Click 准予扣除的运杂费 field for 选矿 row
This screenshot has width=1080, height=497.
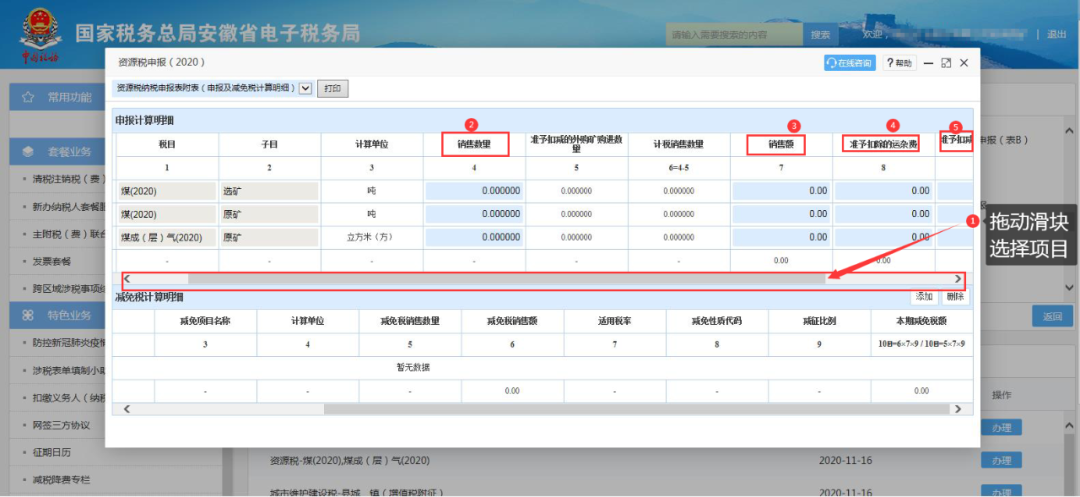coord(884,191)
